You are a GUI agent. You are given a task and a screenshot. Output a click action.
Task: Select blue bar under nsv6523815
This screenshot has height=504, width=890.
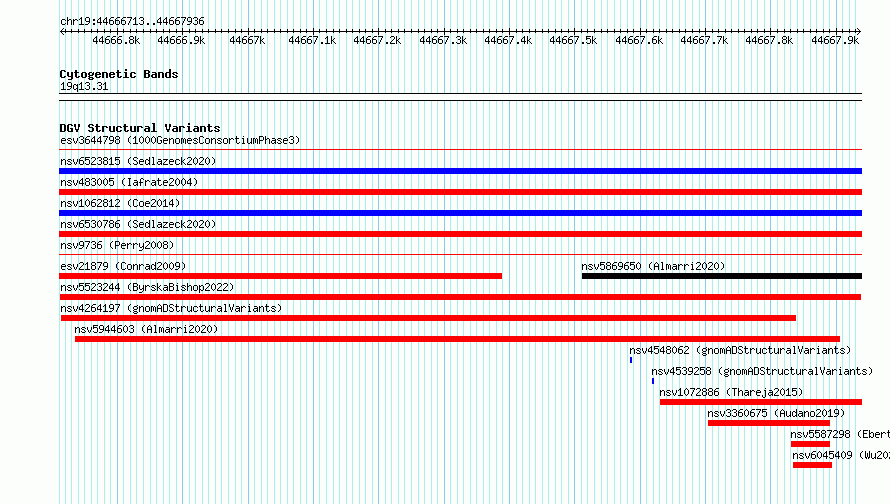460,171
